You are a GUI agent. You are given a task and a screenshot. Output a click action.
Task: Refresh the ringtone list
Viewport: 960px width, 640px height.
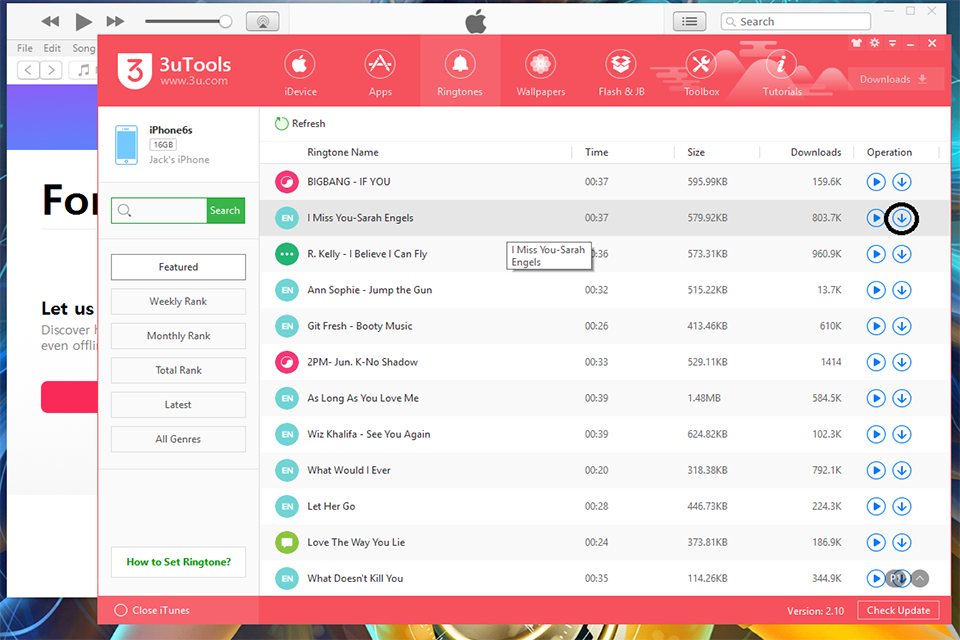300,124
